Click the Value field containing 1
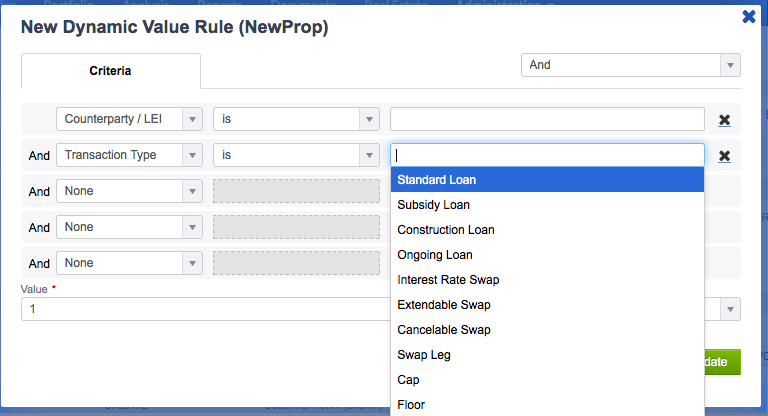The image size is (768, 416). (206, 309)
